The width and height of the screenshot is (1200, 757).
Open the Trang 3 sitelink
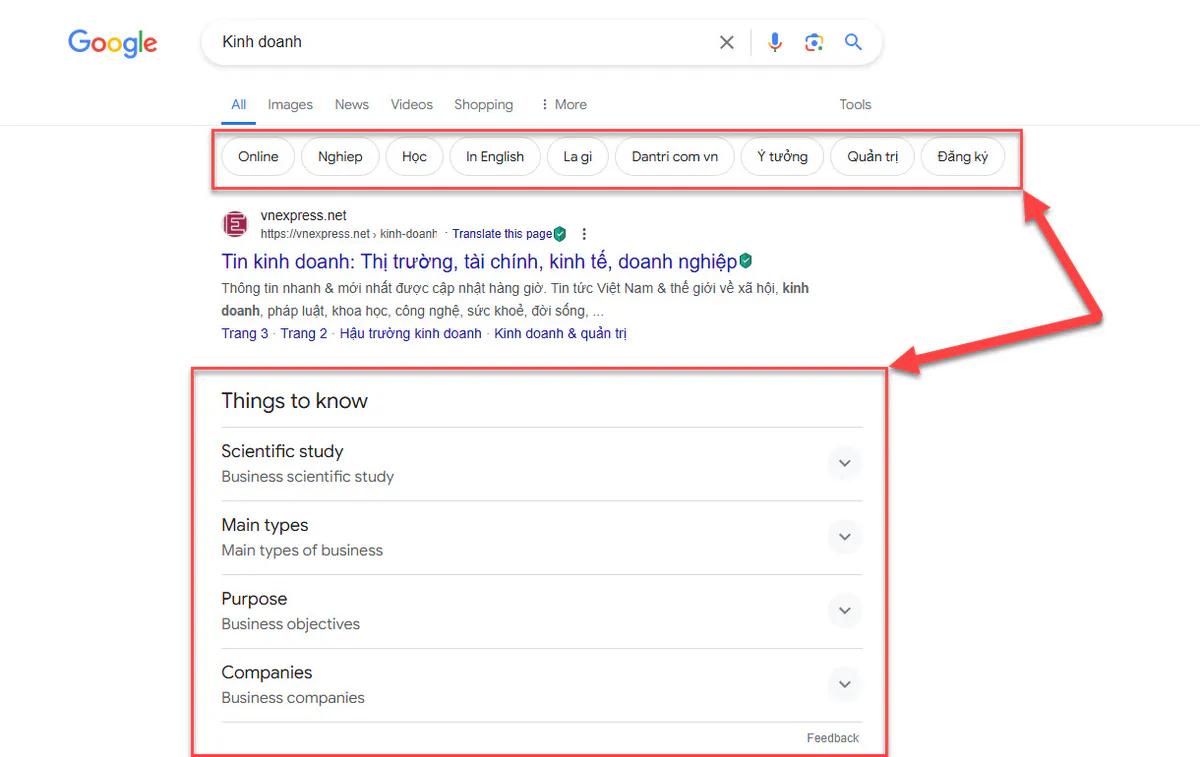tap(245, 333)
